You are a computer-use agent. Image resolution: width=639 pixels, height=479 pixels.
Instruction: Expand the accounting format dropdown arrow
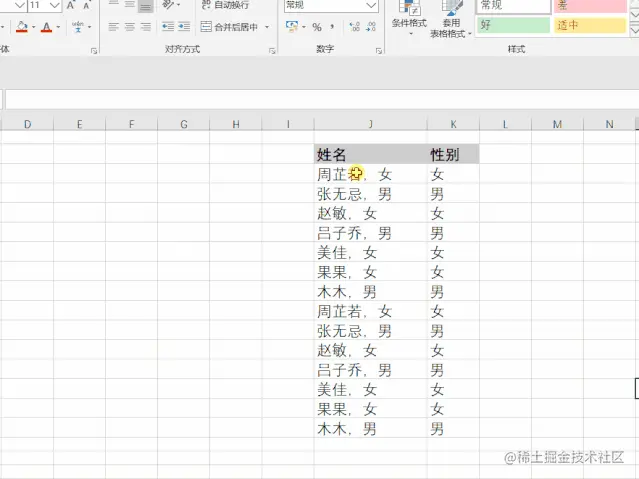304,27
